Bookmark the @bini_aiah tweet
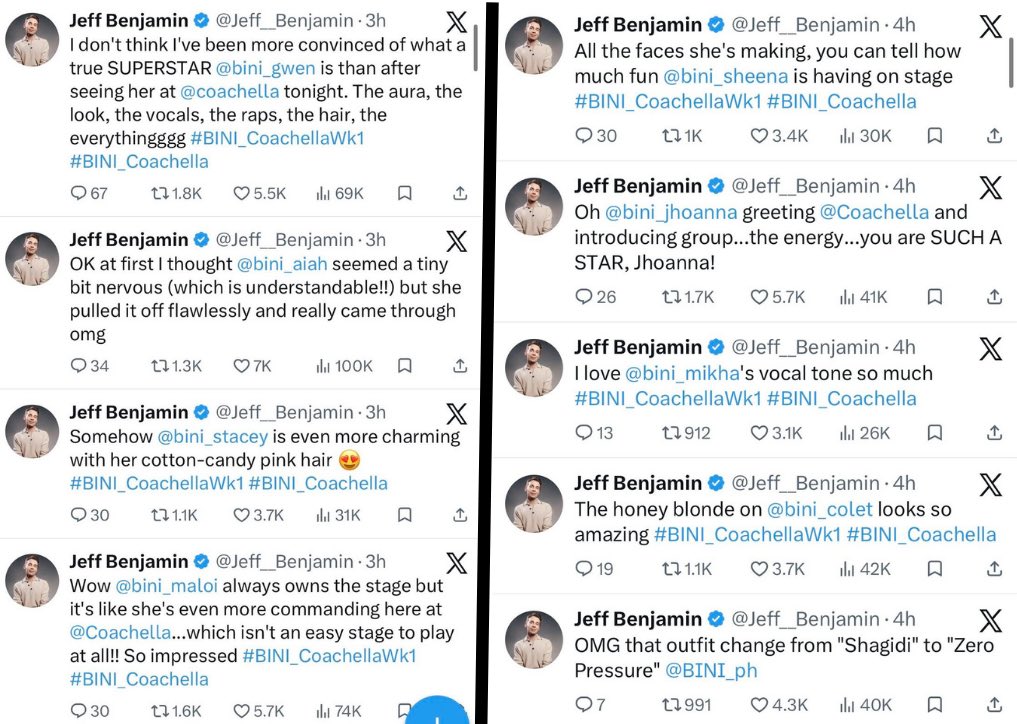 click(404, 366)
